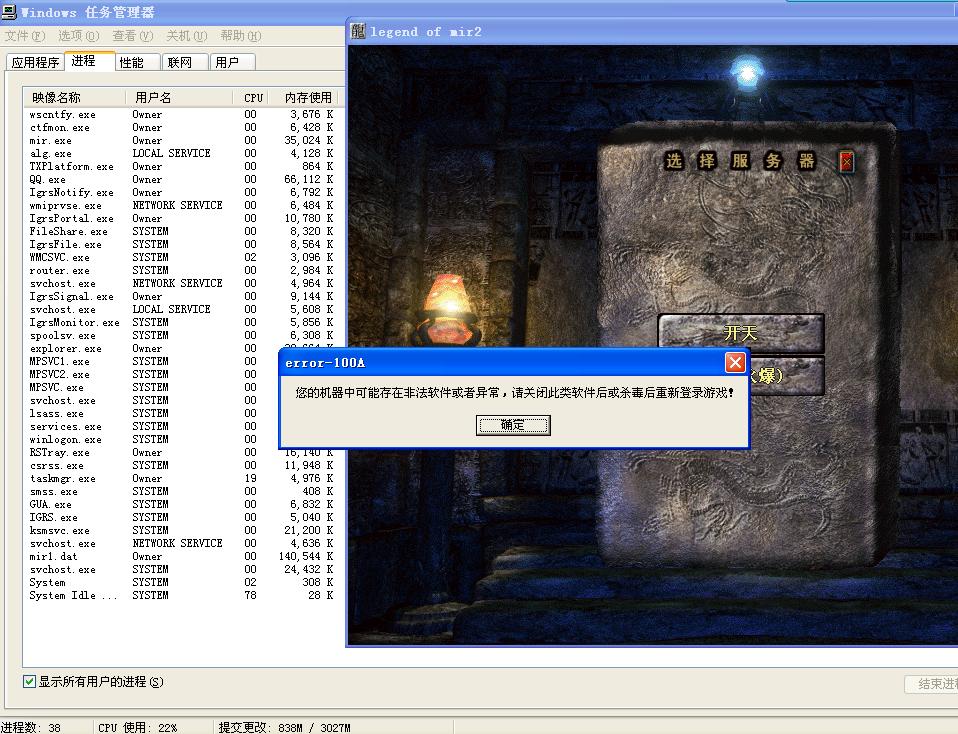Select the System Idle process row

[181, 595]
